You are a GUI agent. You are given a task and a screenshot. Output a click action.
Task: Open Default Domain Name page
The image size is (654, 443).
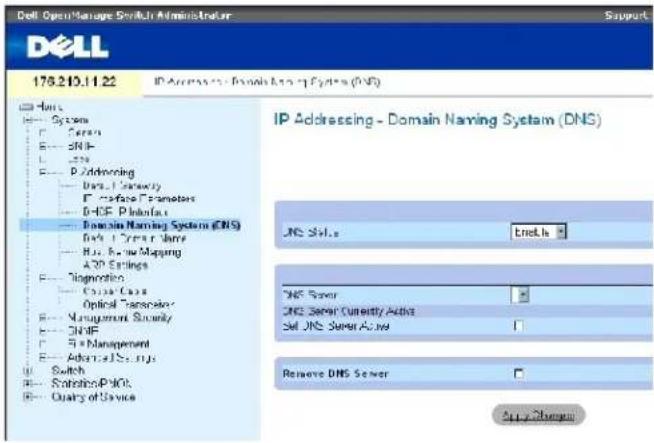(134, 239)
